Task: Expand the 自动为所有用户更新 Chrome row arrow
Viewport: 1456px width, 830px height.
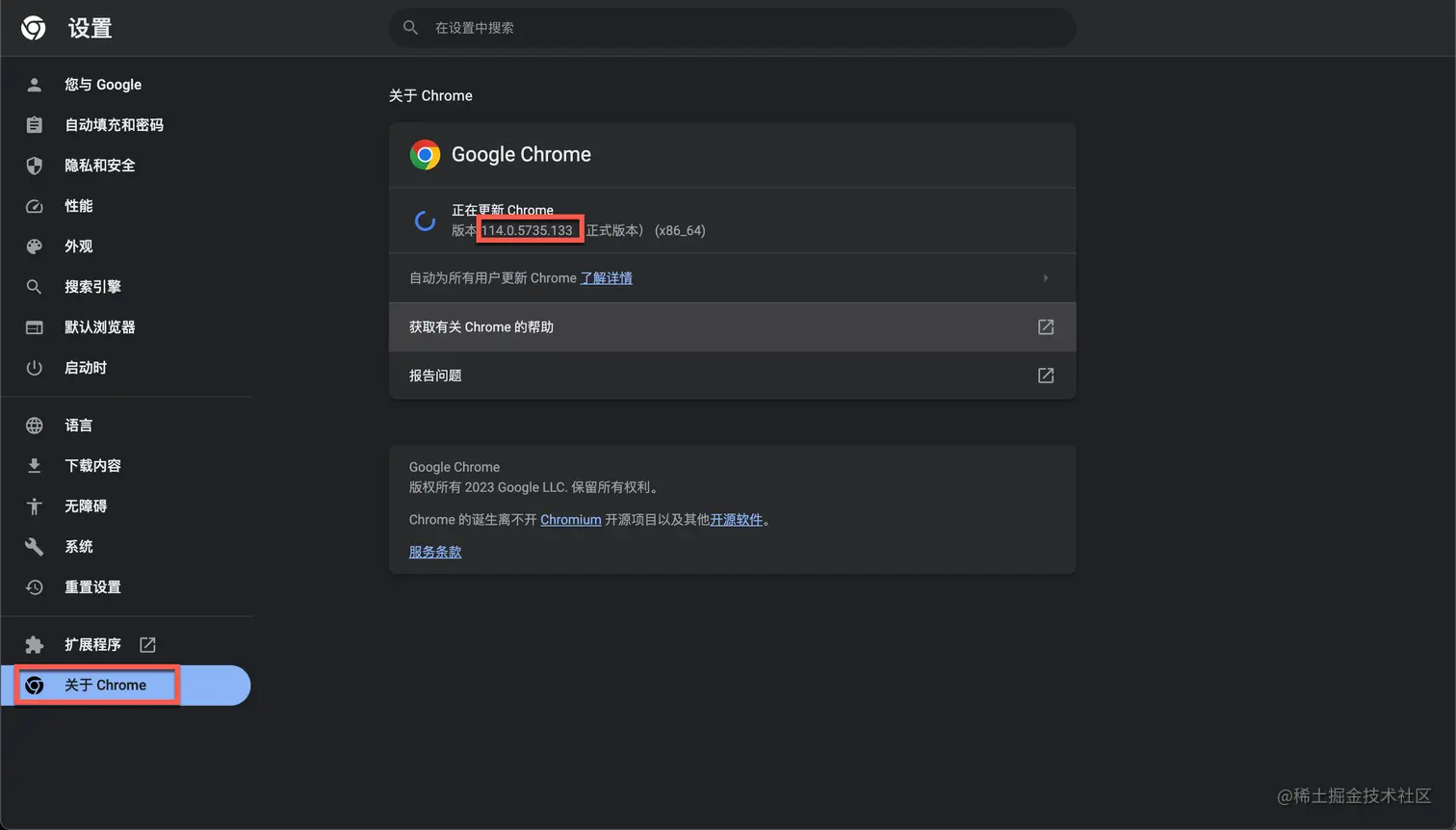Action: (1046, 278)
